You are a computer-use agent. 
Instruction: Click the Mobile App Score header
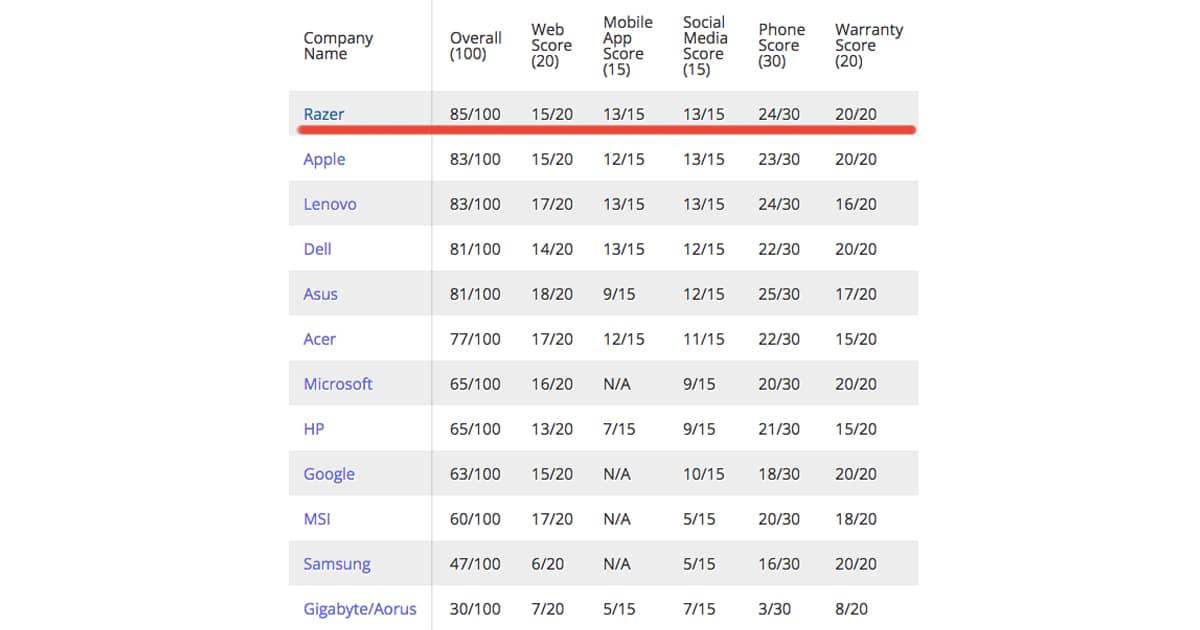point(628,46)
